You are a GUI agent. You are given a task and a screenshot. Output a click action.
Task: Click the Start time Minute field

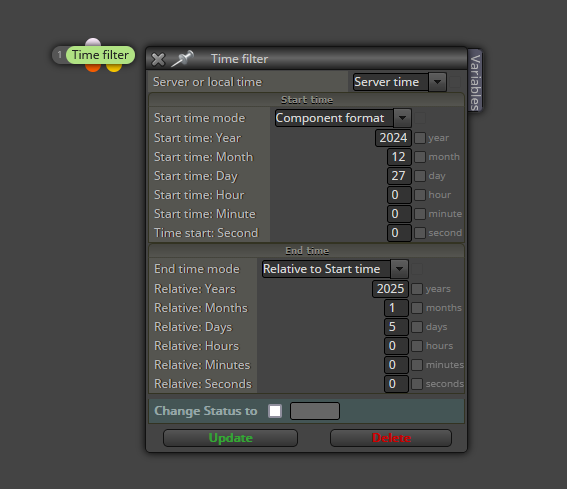(399, 214)
